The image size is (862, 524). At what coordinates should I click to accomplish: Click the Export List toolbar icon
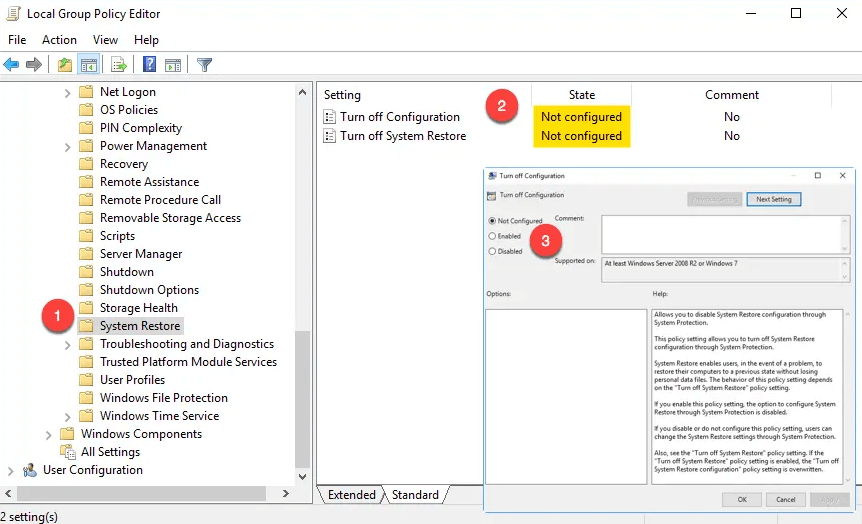[x=119, y=65]
